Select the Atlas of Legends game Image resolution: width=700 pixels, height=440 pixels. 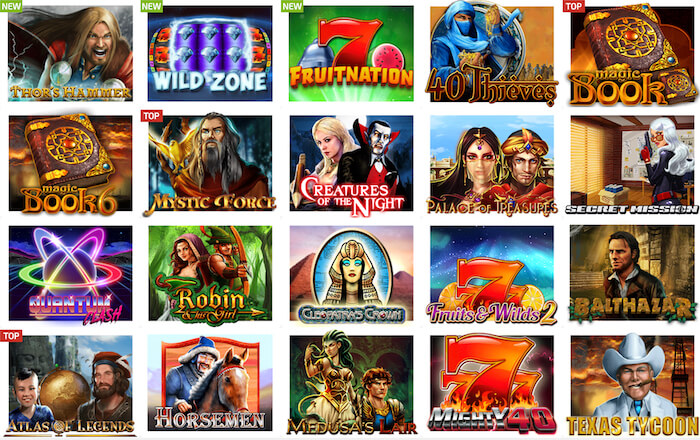click(70, 384)
